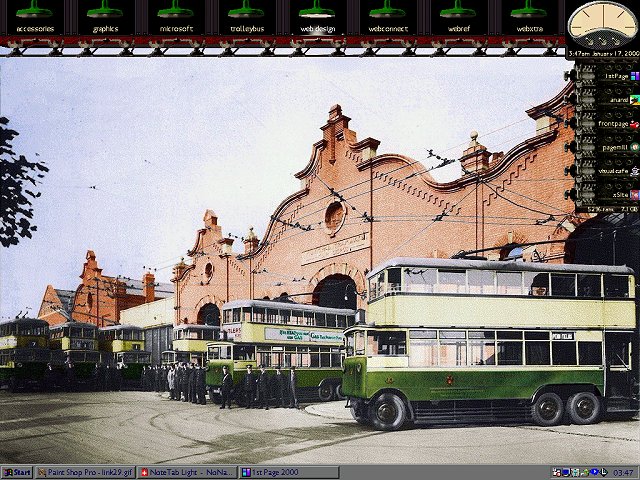
Task: Launch the pagemill shortcut icon
Action: (635, 147)
